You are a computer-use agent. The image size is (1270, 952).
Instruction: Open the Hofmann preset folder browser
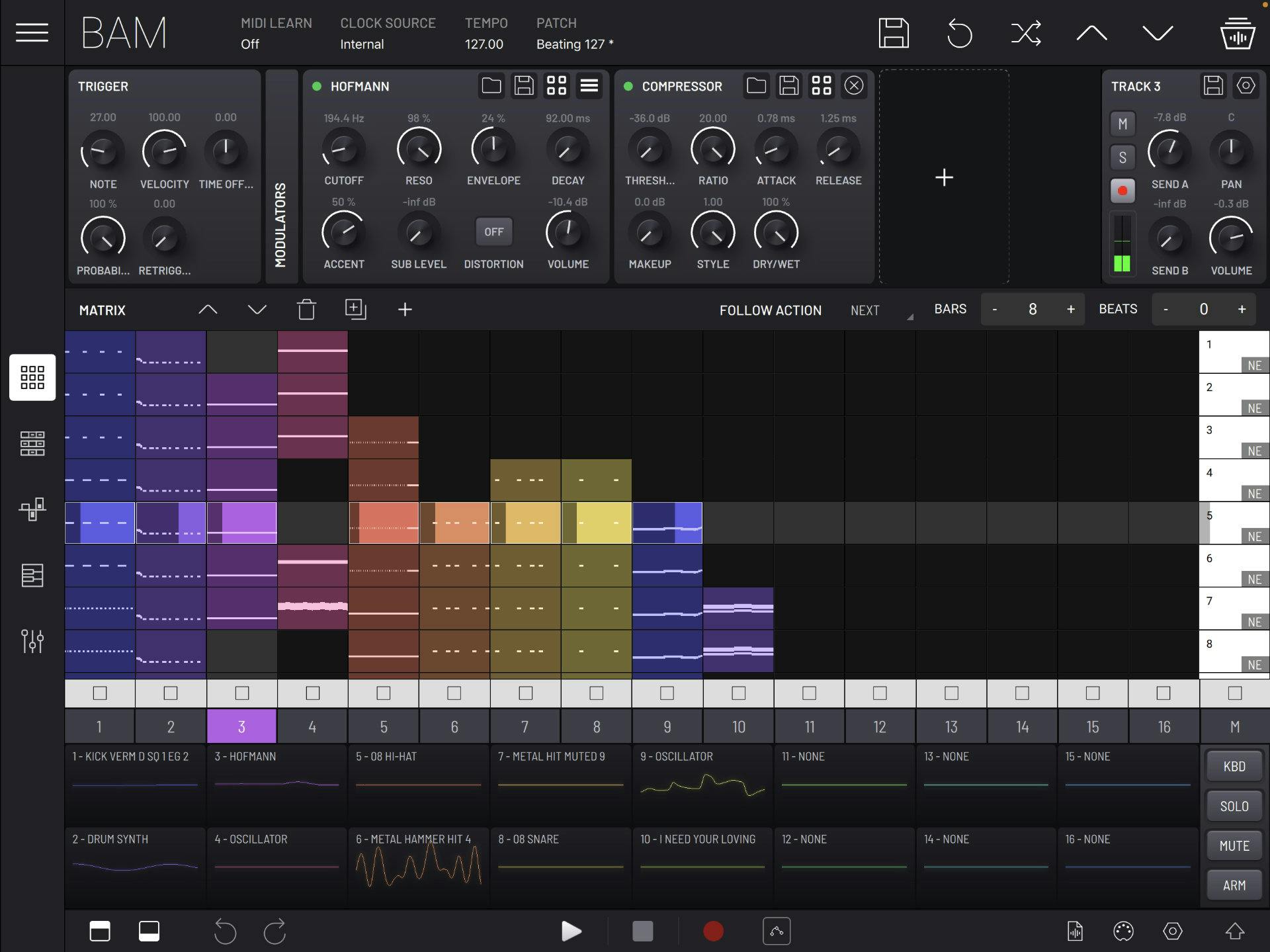click(x=493, y=86)
